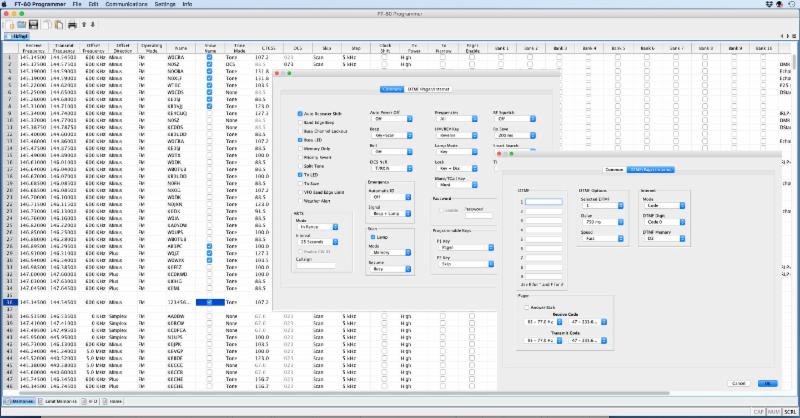800x418 pixels.
Task: Toggle the Busy LED checkbox
Action: pos(300,140)
